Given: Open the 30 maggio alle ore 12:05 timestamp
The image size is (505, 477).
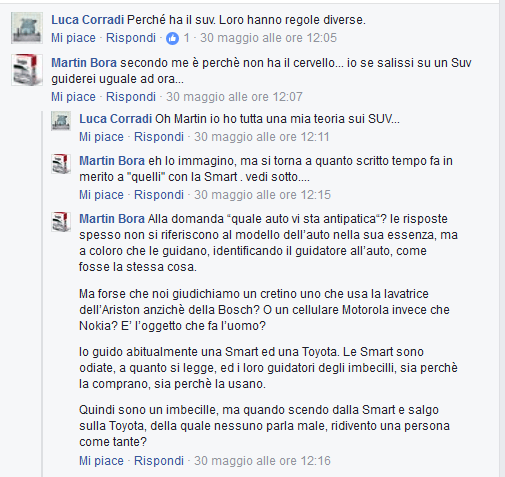Looking at the screenshot, I should coord(268,38).
